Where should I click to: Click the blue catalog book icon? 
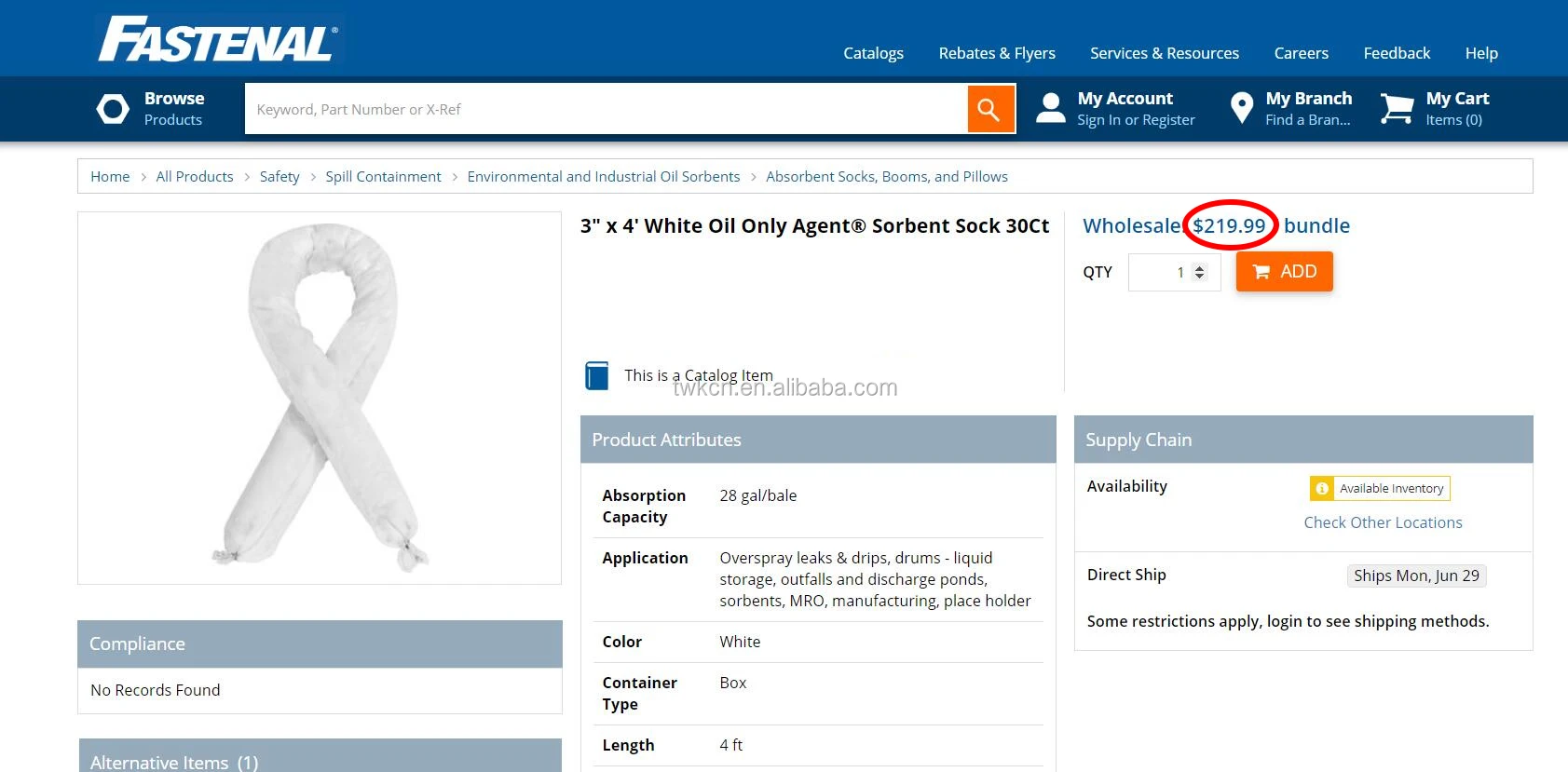tap(596, 375)
